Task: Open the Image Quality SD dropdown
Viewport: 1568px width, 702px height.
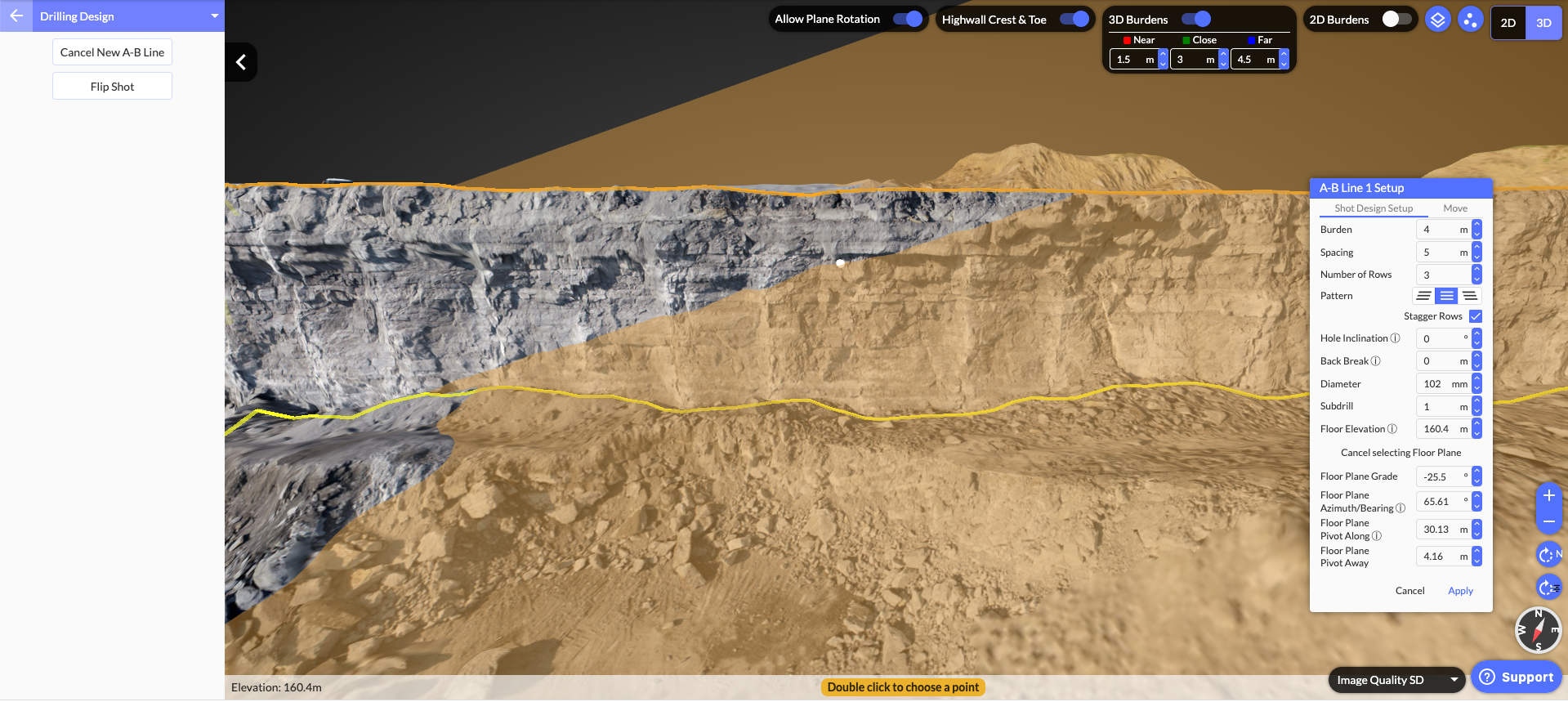Action: pyautogui.click(x=1397, y=680)
